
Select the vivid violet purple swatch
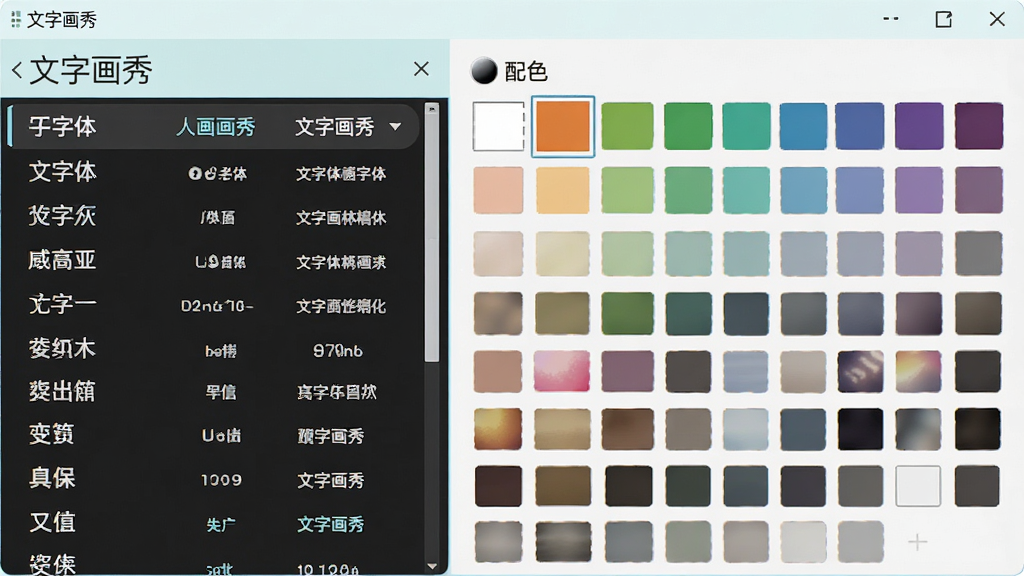919,126
